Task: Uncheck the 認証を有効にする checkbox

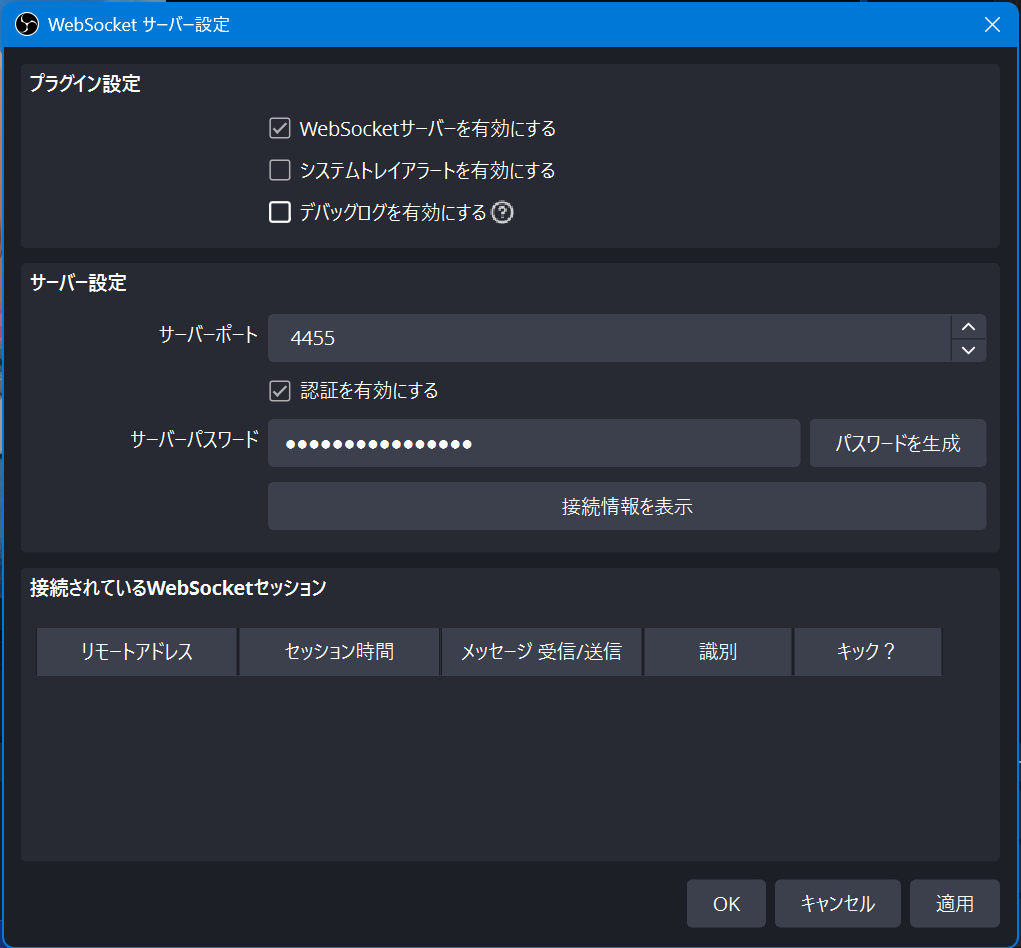Action: (280, 391)
